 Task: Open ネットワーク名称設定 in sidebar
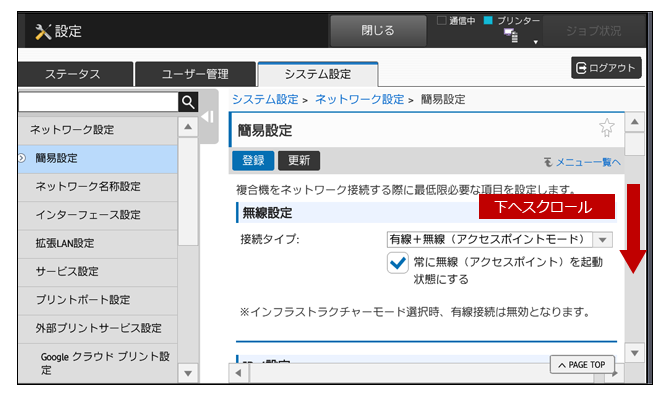click(97, 187)
